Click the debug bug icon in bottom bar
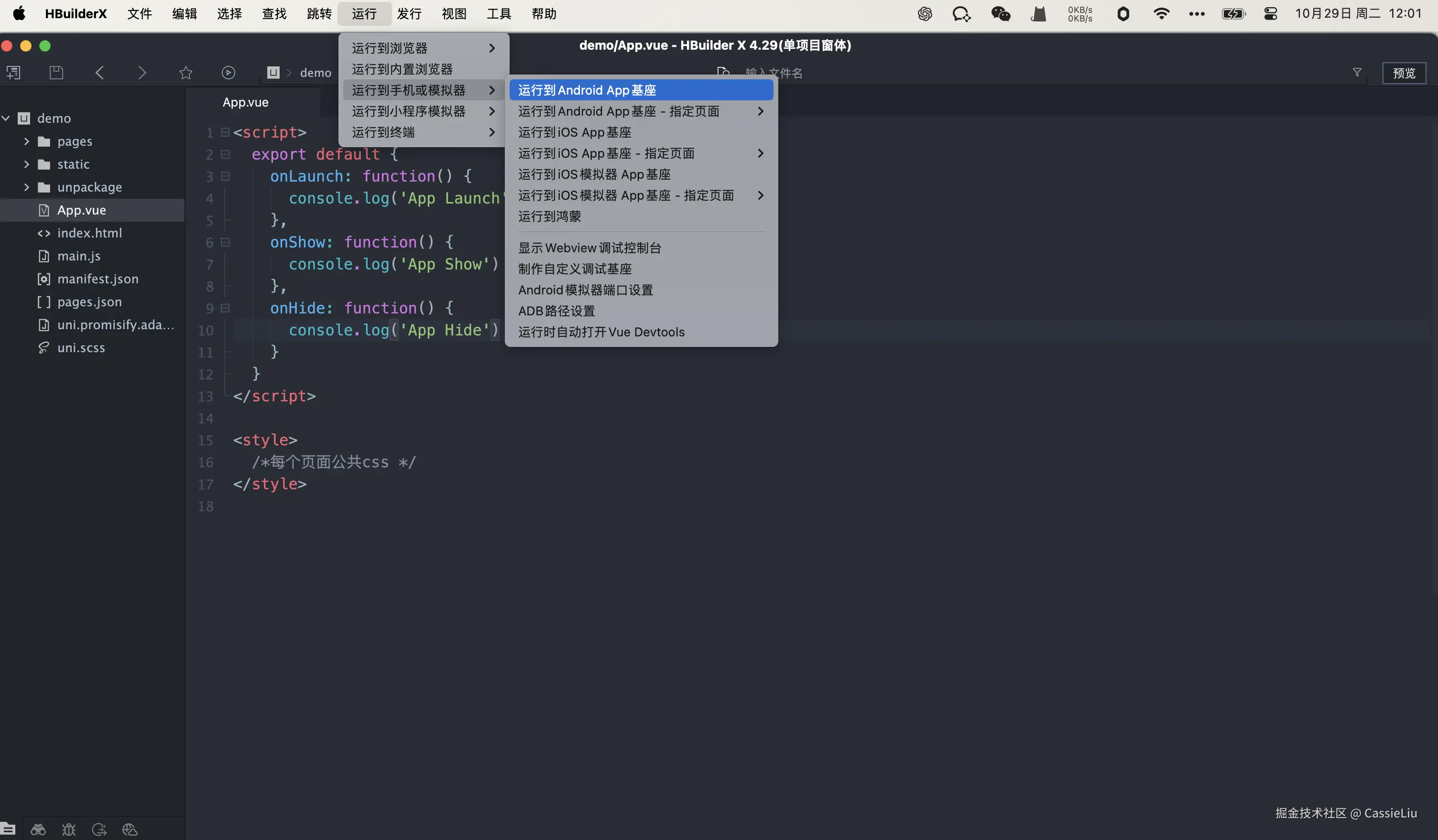Screen dimensions: 1438x840 click(x=68, y=829)
